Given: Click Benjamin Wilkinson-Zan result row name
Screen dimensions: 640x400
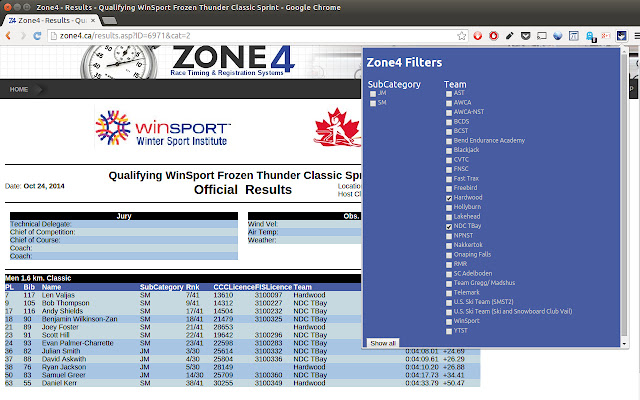Looking at the screenshot, I should 80,319.
